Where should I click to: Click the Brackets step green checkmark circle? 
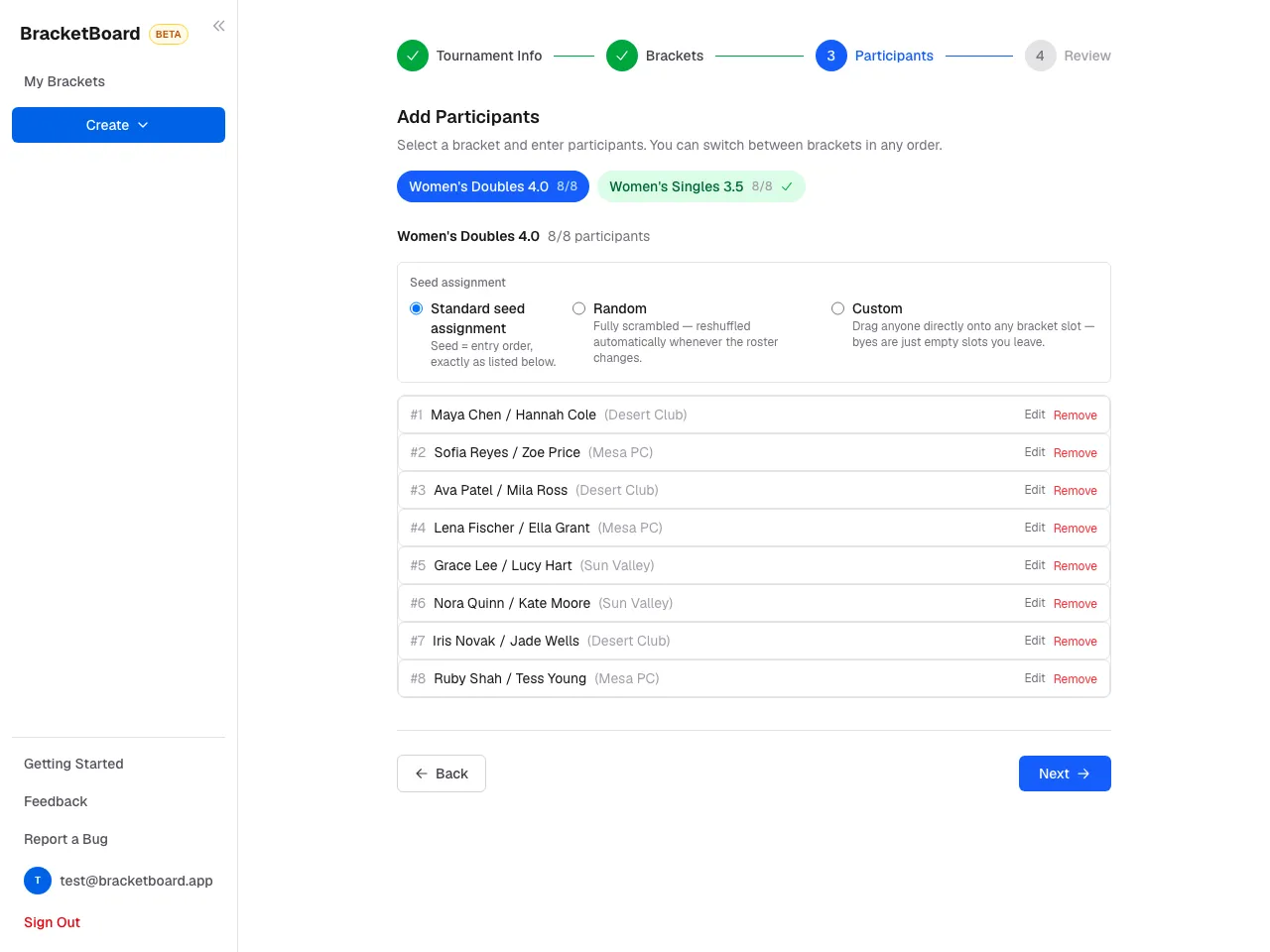point(622,56)
